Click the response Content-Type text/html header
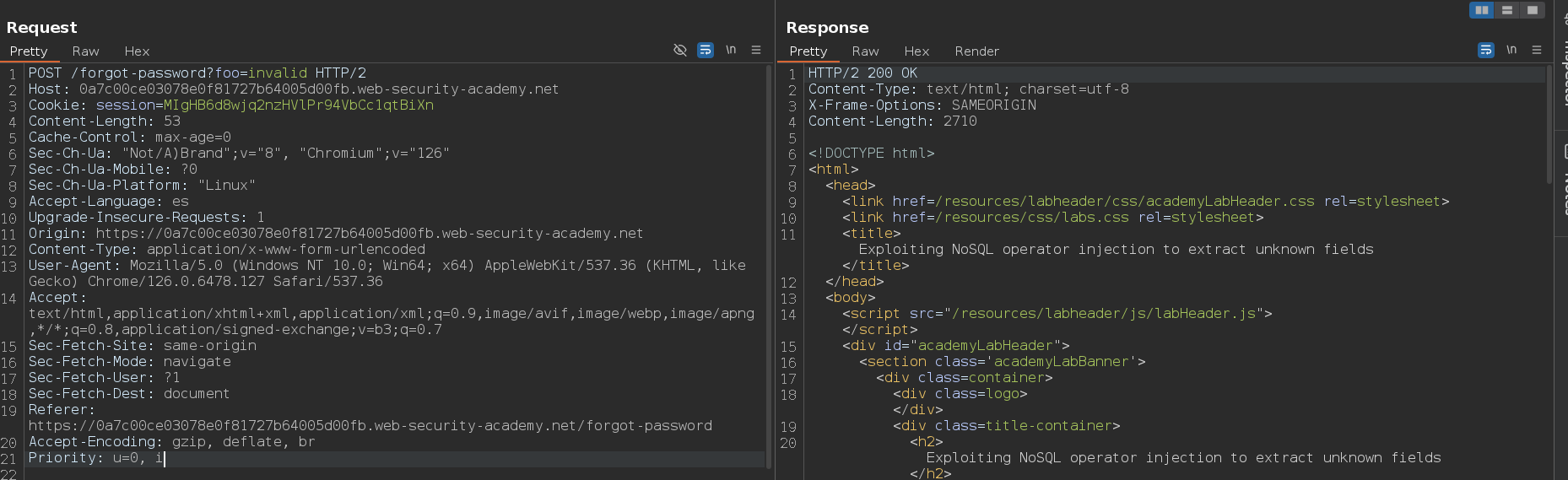 (969, 89)
